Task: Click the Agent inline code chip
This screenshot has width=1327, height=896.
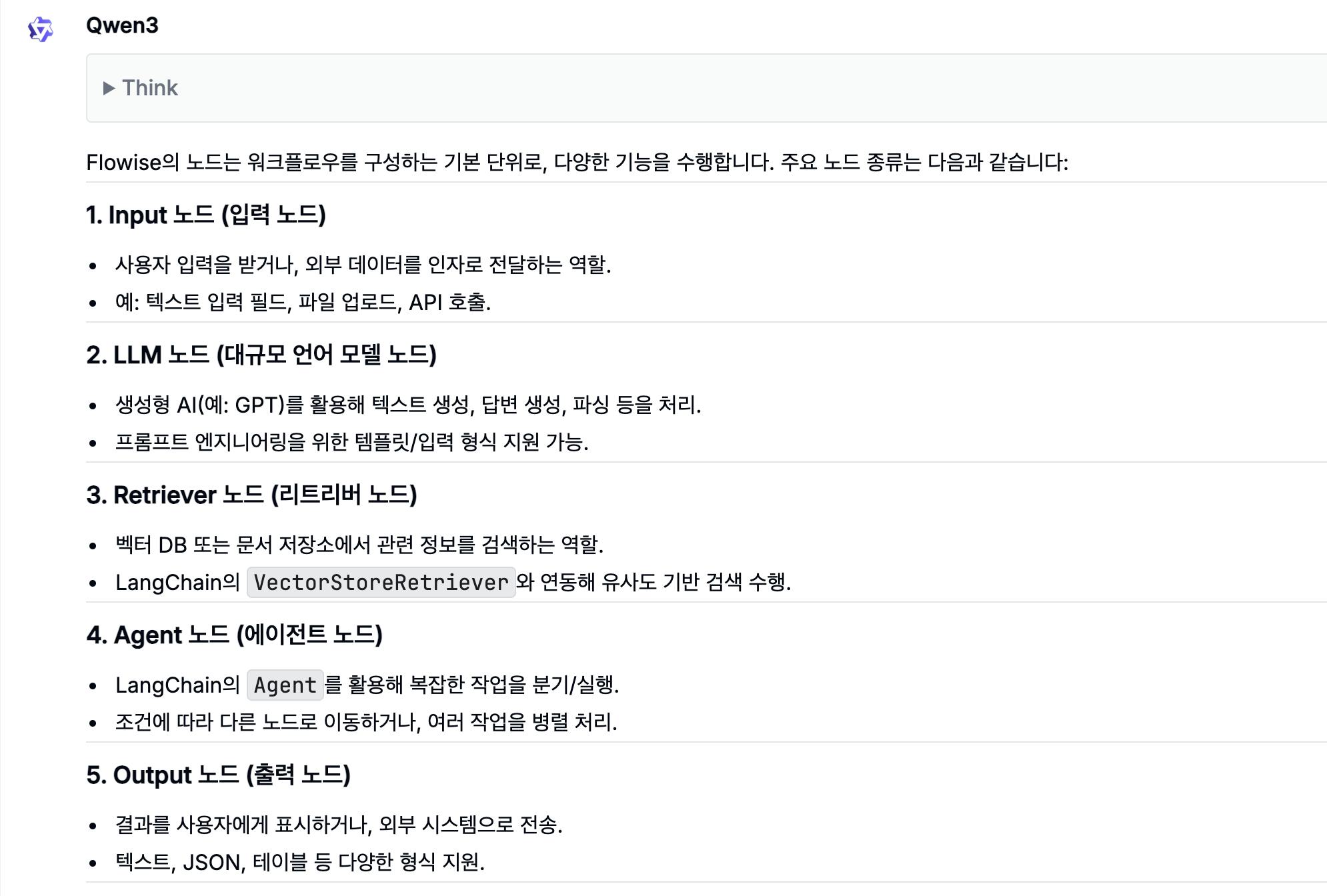Action: (x=285, y=685)
